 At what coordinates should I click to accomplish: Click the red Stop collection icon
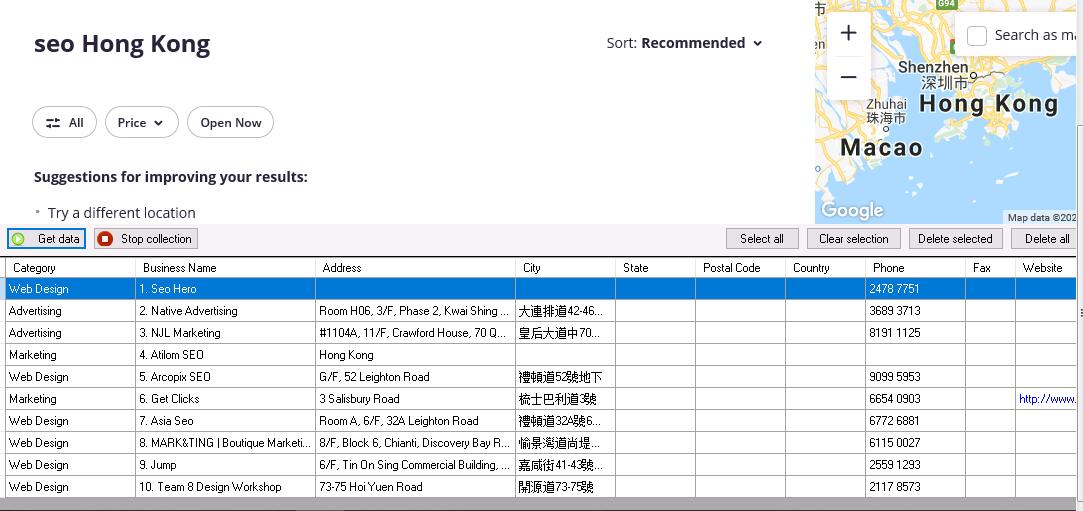(x=105, y=239)
